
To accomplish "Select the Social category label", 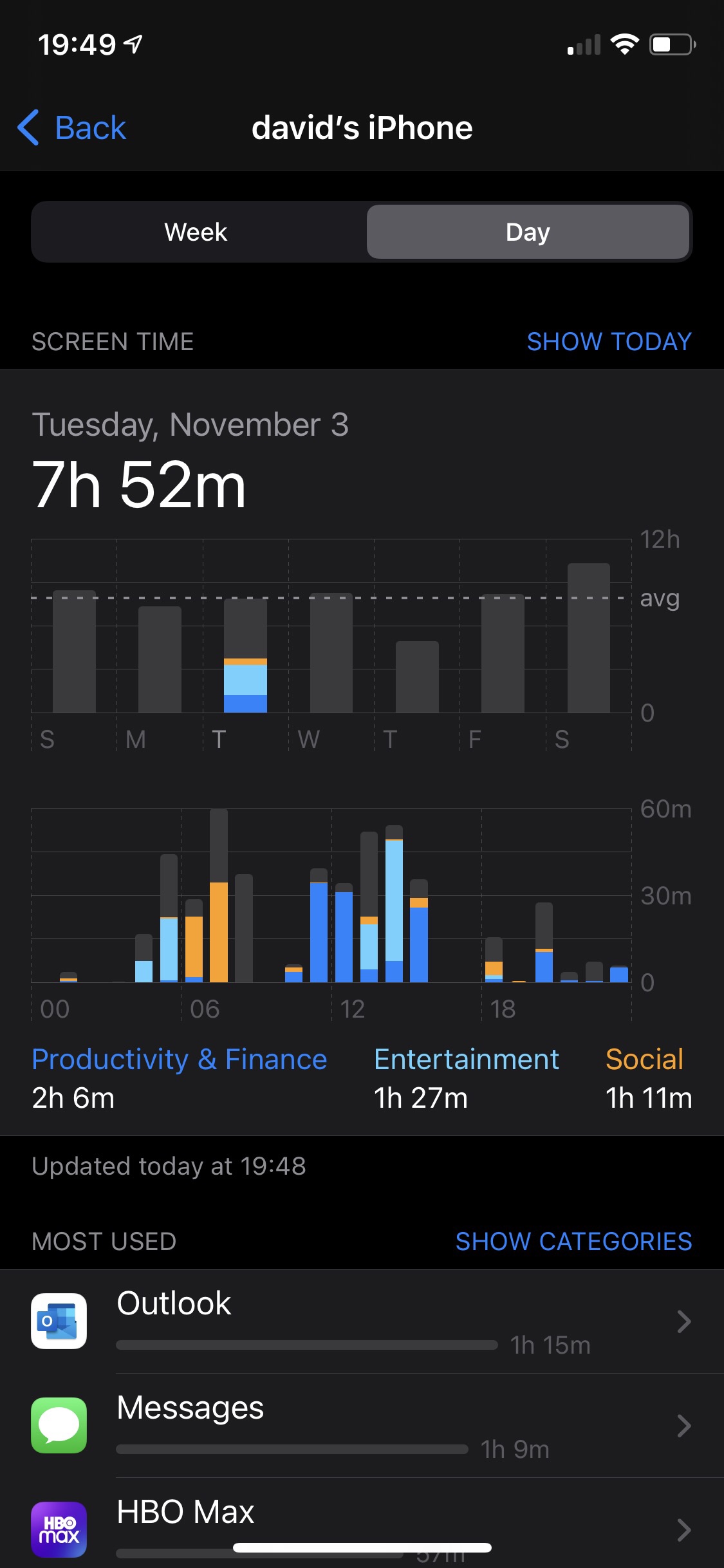I will pyautogui.click(x=644, y=1059).
